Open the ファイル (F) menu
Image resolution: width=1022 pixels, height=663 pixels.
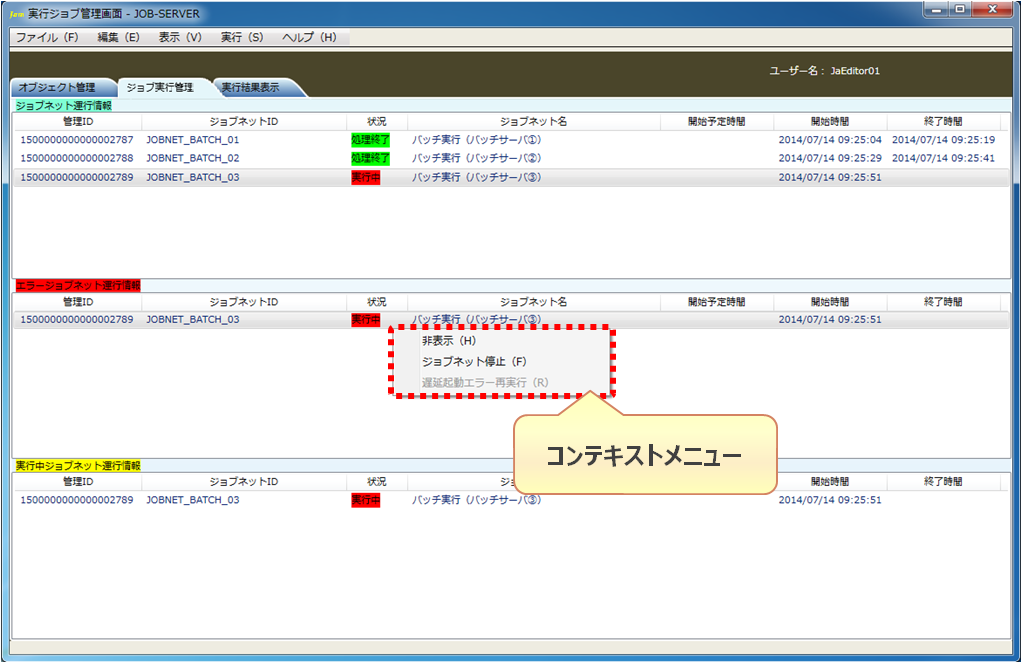pyautogui.click(x=47, y=37)
